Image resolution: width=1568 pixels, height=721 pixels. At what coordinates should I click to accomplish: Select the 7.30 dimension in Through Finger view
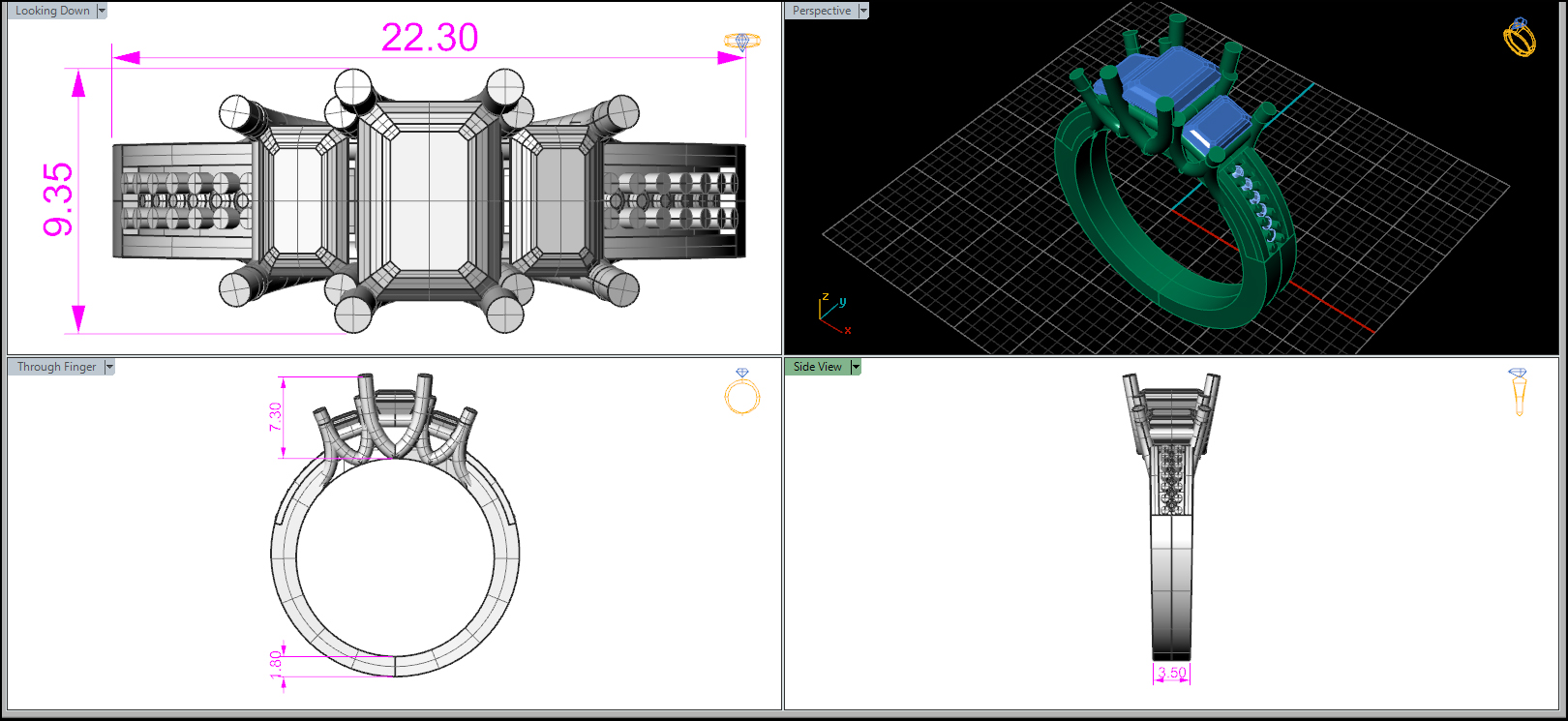click(x=276, y=417)
